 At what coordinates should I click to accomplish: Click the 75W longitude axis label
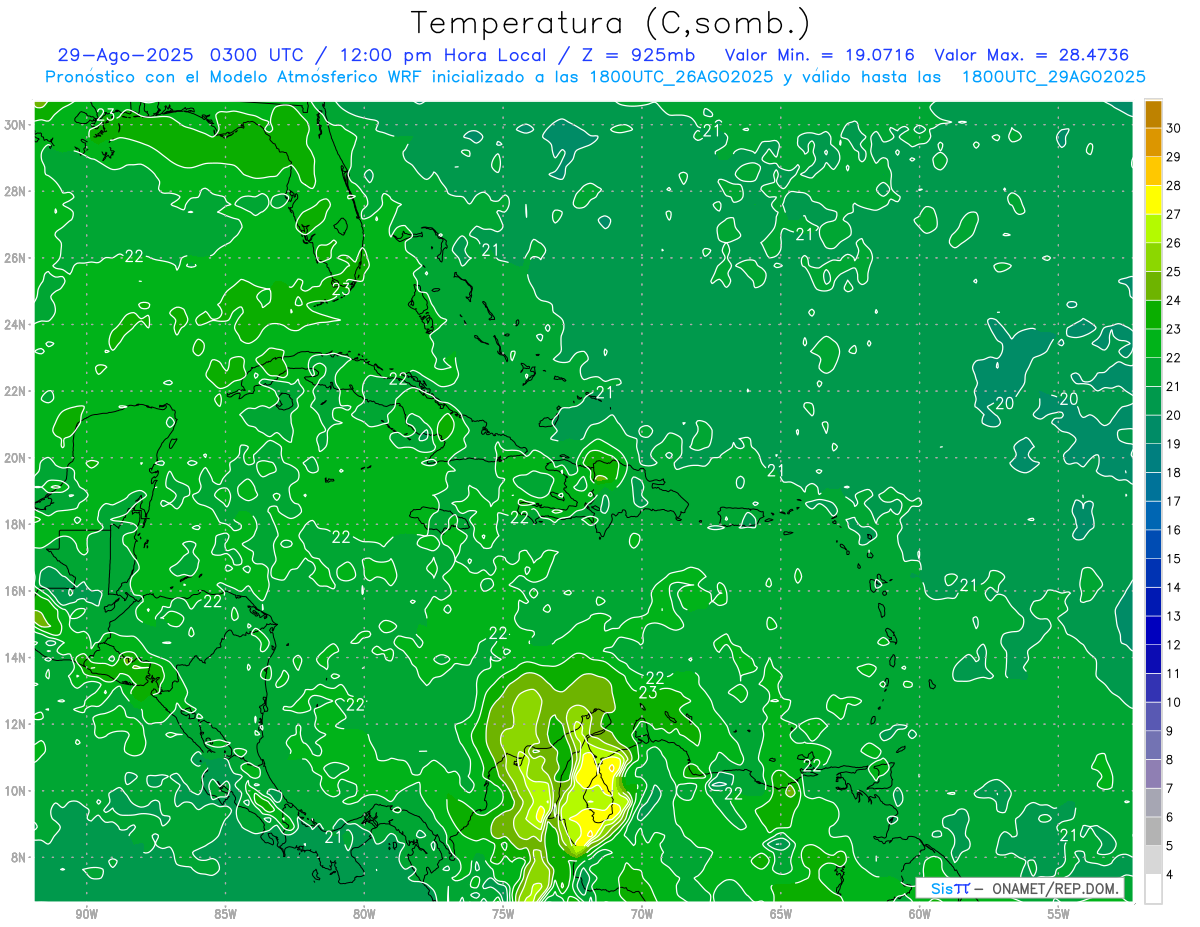[x=503, y=914]
